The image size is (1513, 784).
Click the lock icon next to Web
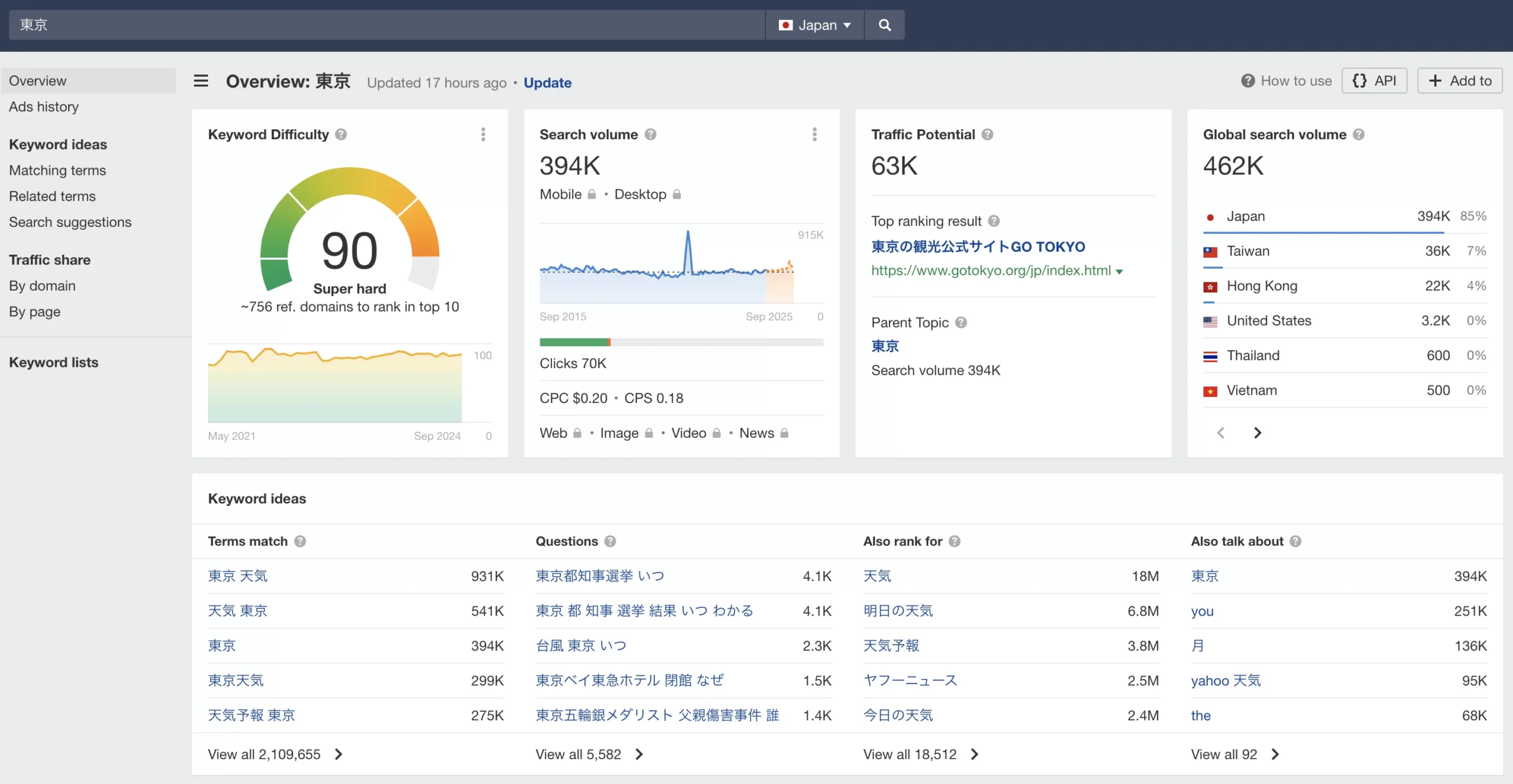[577, 433]
